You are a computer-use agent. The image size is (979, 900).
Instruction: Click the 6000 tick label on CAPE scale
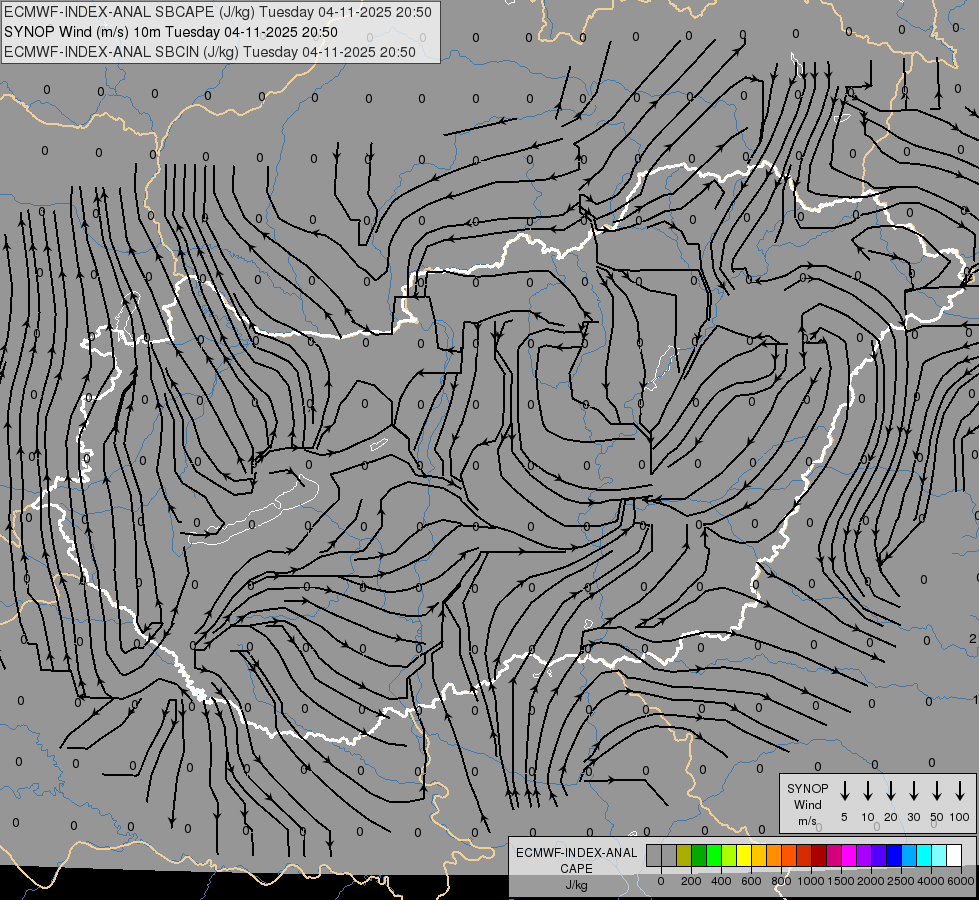pyautogui.click(x=961, y=881)
